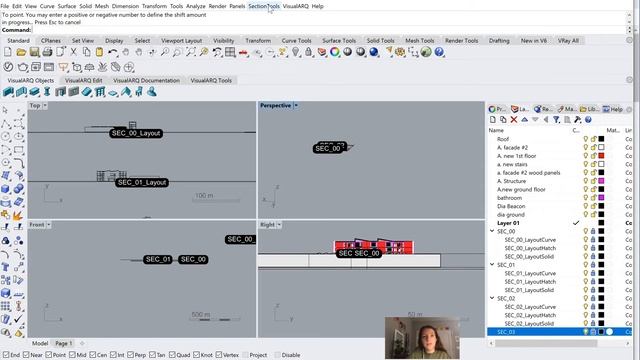Toggle visibility bulb of Roof layer
This screenshot has height=360, width=640.
pyautogui.click(x=585, y=139)
